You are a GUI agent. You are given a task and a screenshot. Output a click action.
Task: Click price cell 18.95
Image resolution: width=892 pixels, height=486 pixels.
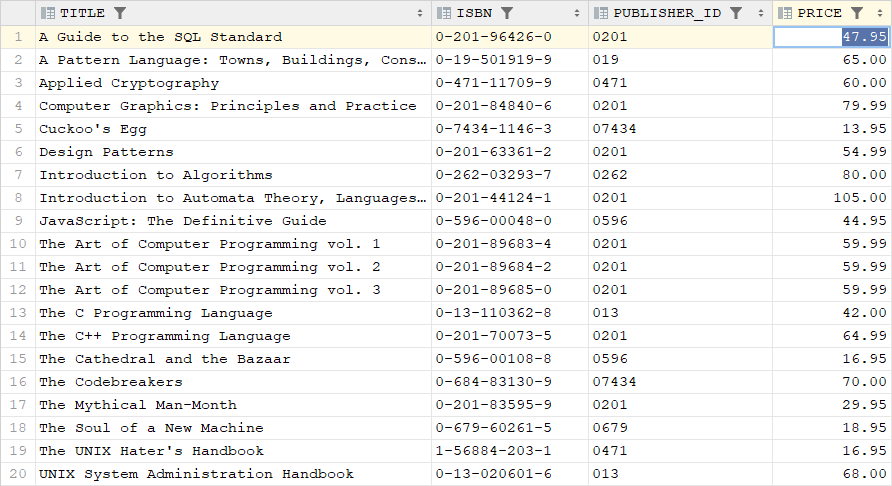832,428
